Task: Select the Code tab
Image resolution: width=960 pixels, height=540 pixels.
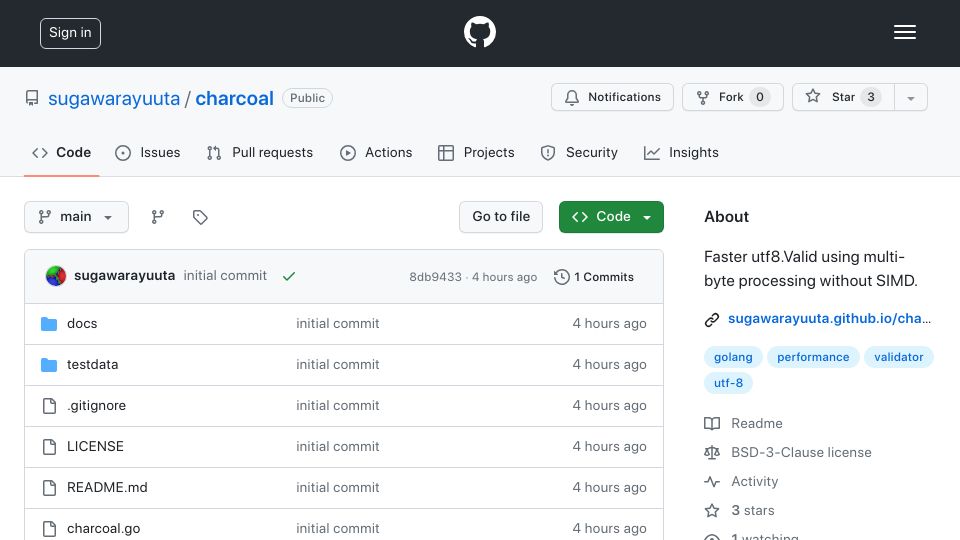Action: click(x=62, y=152)
